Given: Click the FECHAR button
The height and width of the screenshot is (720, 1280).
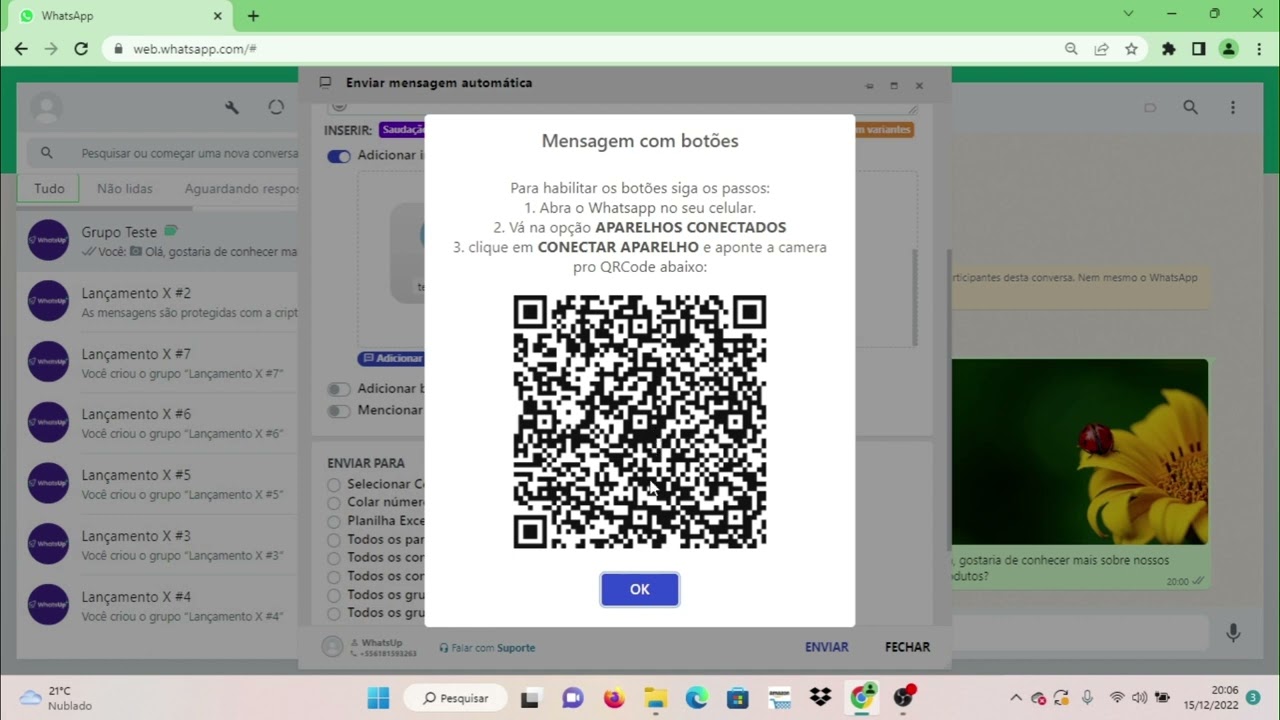Looking at the screenshot, I should (x=907, y=647).
